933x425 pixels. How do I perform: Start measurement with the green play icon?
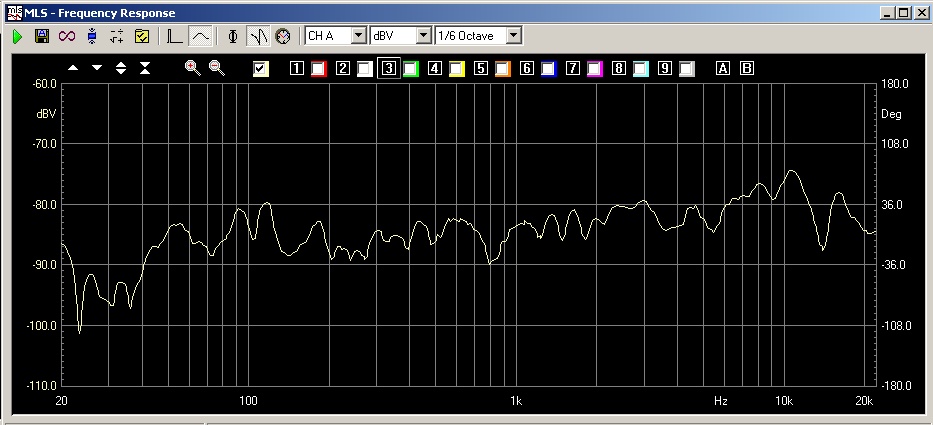(17, 36)
